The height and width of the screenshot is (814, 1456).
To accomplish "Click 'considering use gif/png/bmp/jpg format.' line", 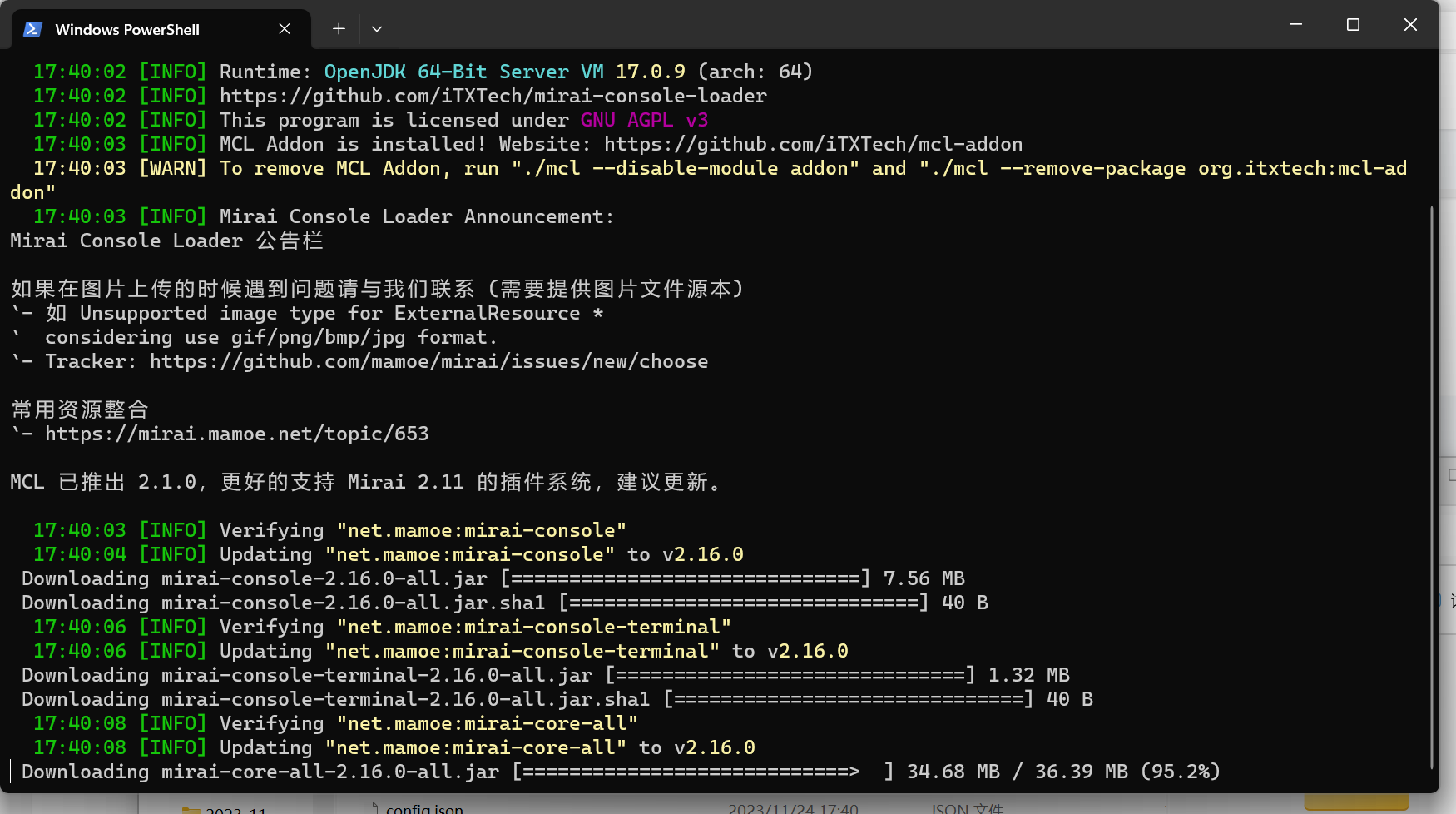I will [271, 337].
